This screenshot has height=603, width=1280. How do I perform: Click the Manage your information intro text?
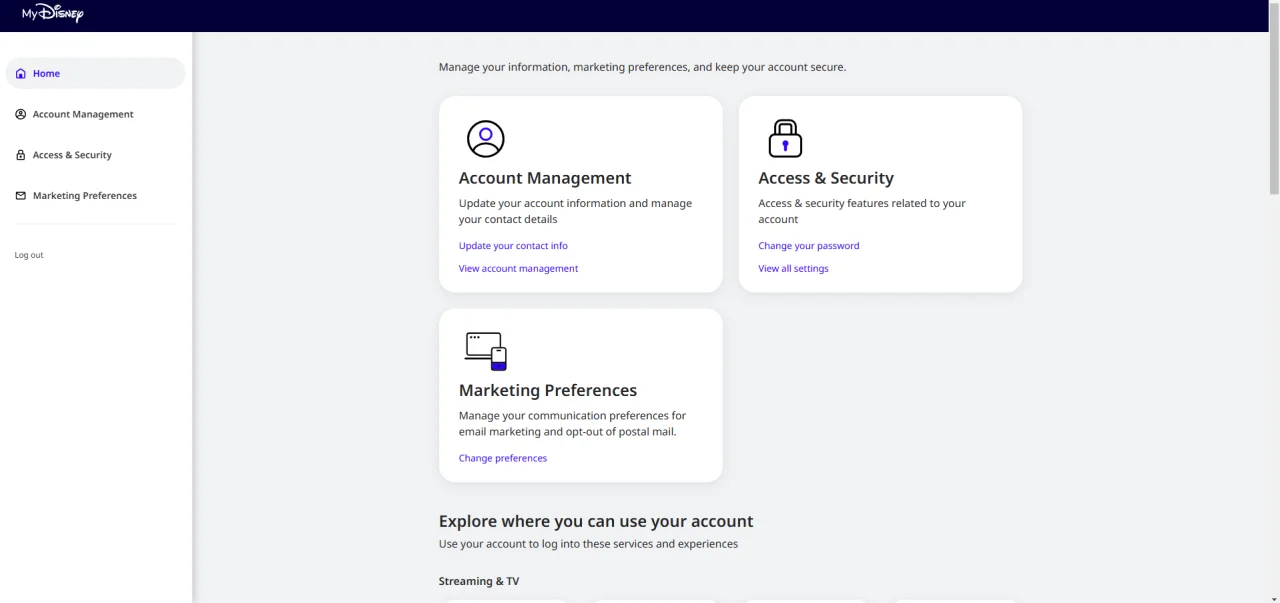[642, 67]
